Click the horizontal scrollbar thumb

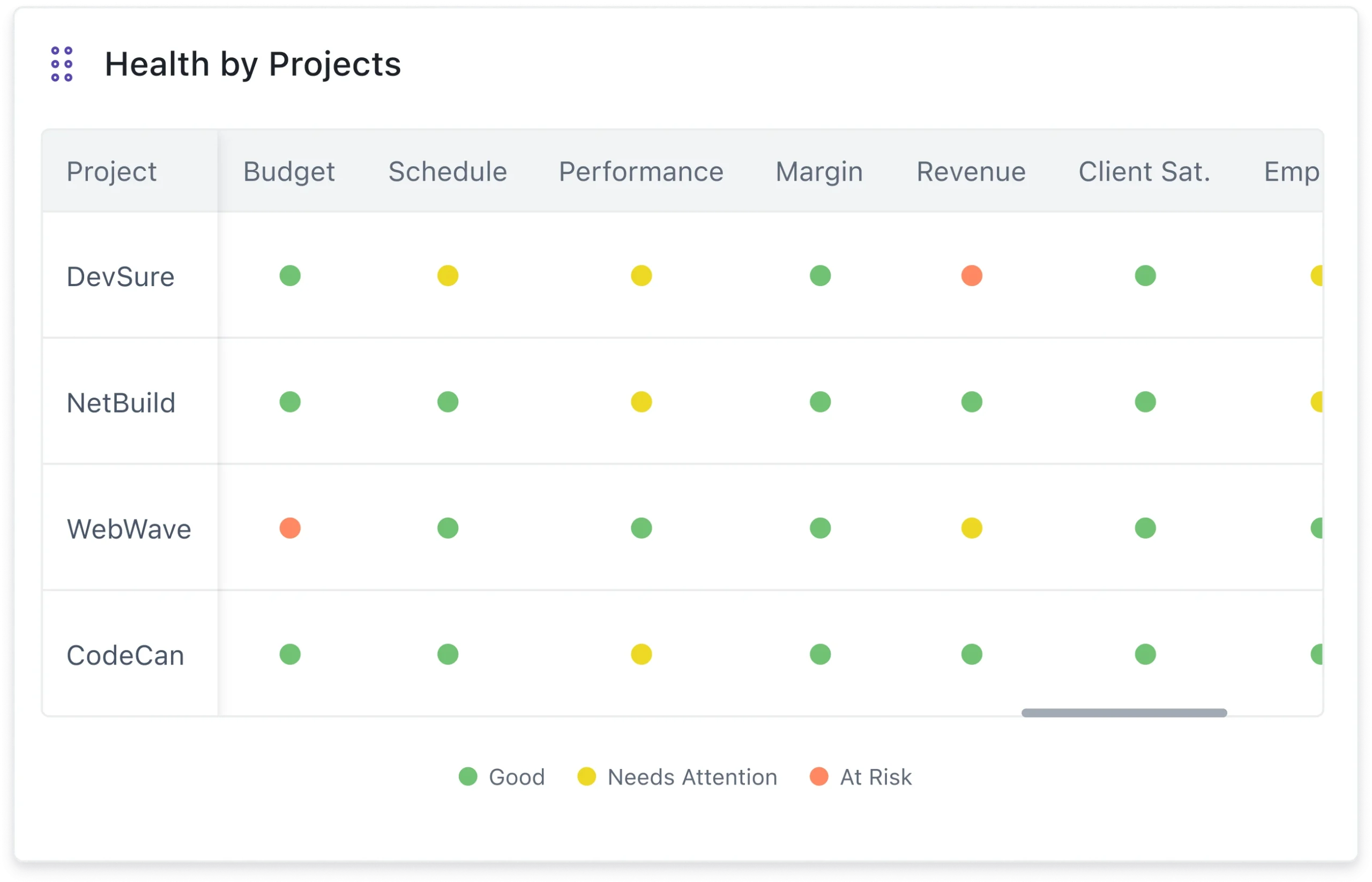pyautogui.click(x=1124, y=713)
